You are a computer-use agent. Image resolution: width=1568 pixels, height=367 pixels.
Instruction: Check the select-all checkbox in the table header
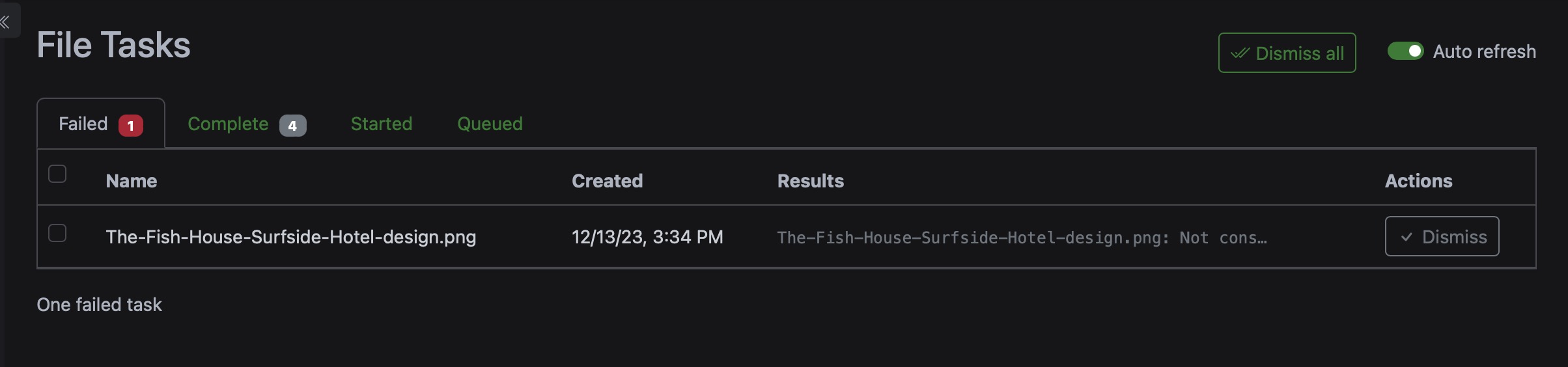[x=57, y=174]
